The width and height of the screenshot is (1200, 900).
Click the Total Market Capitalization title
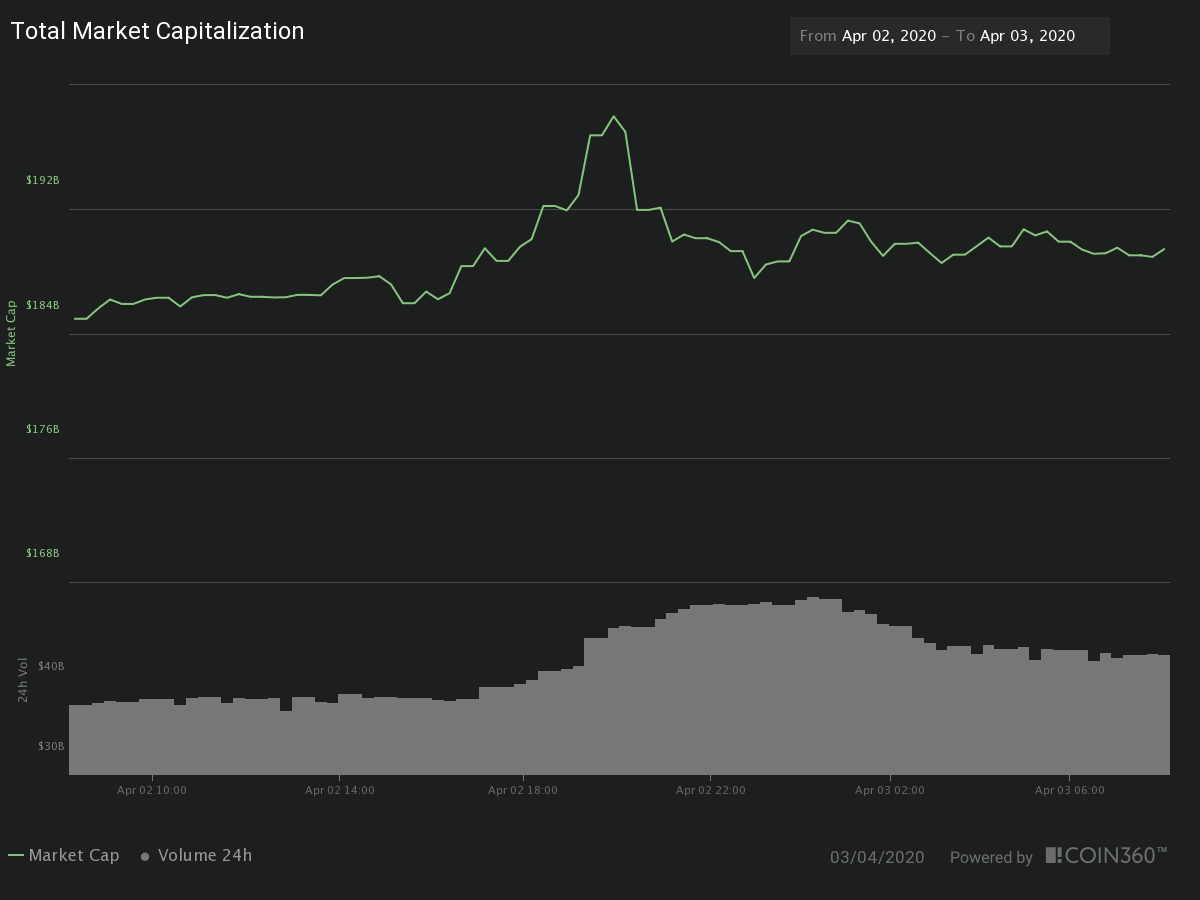pyautogui.click(x=157, y=31)
